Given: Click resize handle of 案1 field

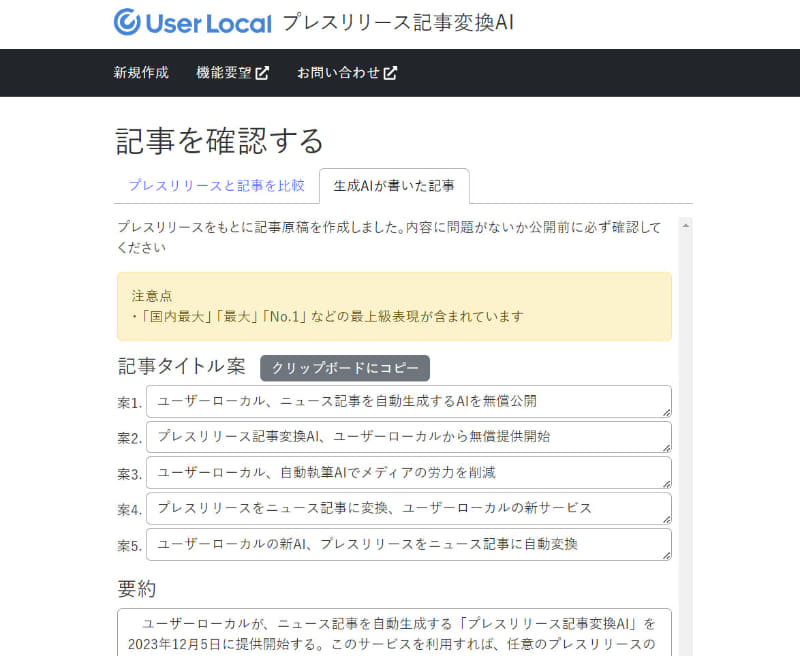Looking at the screenshot, I should pos(666,412).
